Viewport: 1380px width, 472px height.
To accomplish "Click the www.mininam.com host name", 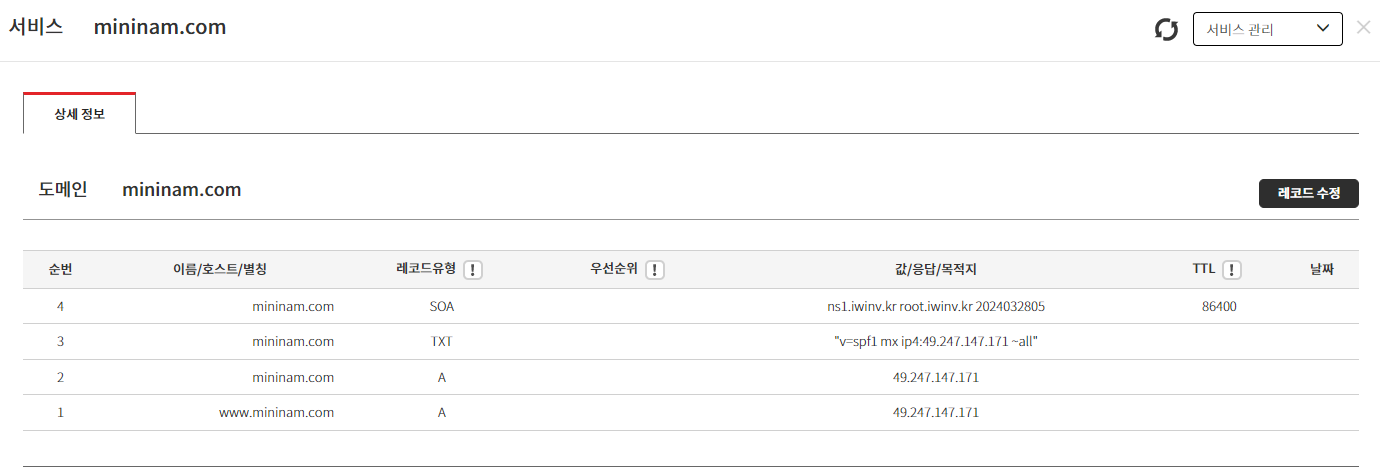I will pyautogui.click(x=276, y=412).
